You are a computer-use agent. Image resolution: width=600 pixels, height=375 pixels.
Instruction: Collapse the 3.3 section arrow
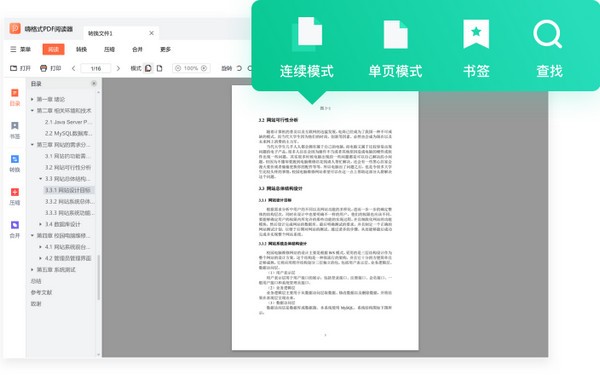tap(41, 179)
